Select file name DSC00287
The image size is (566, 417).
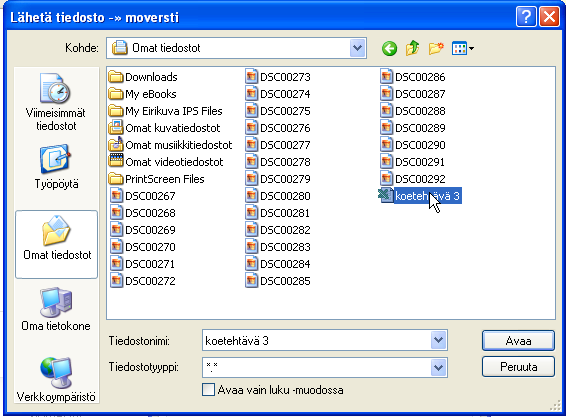tap(420, 94)
